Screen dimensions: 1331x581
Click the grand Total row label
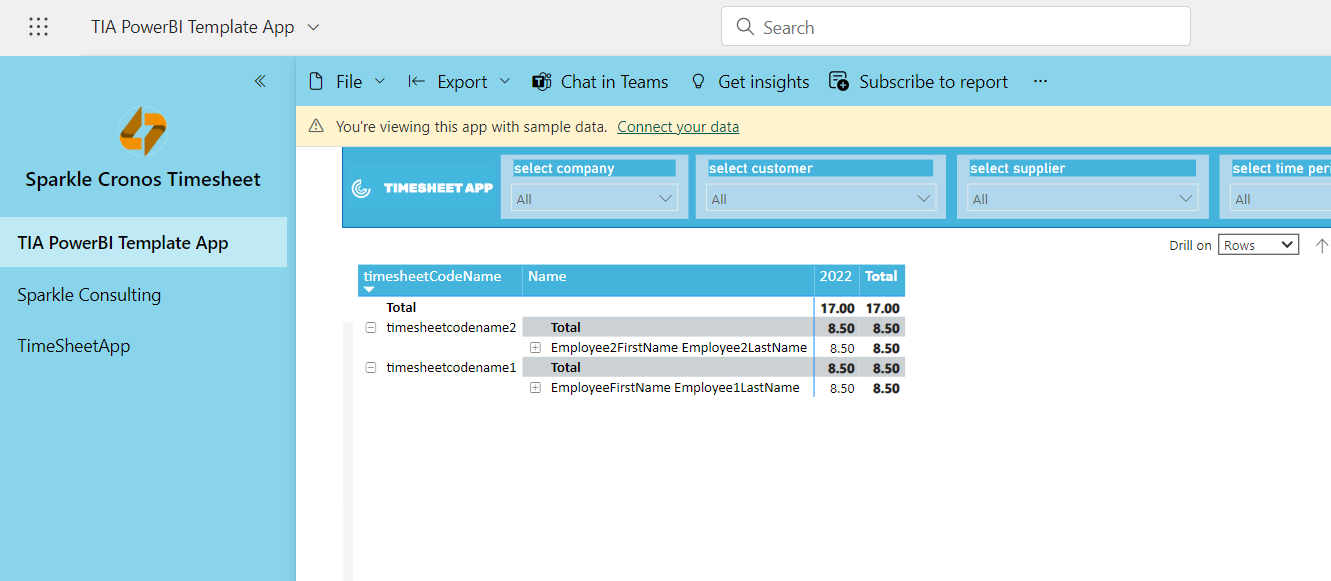coord(401,307)
